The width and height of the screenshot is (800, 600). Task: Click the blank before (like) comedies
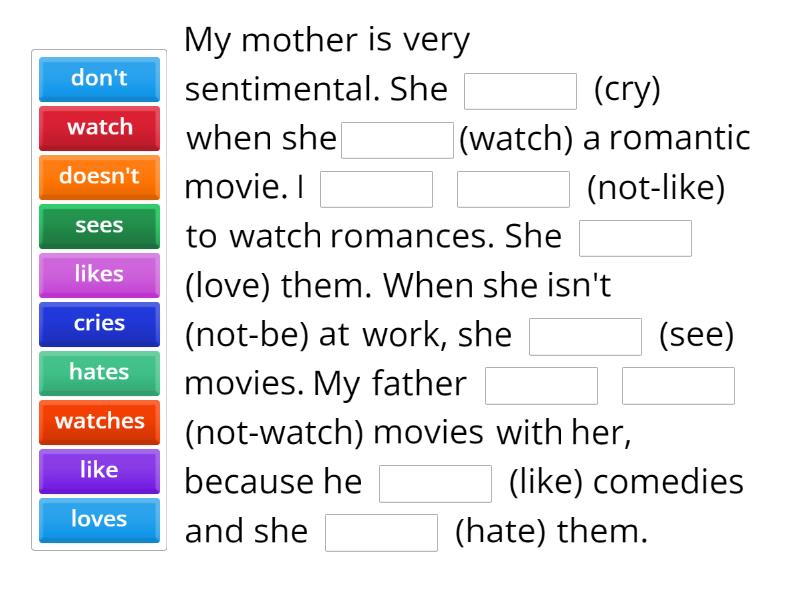[x=436, y=483]
